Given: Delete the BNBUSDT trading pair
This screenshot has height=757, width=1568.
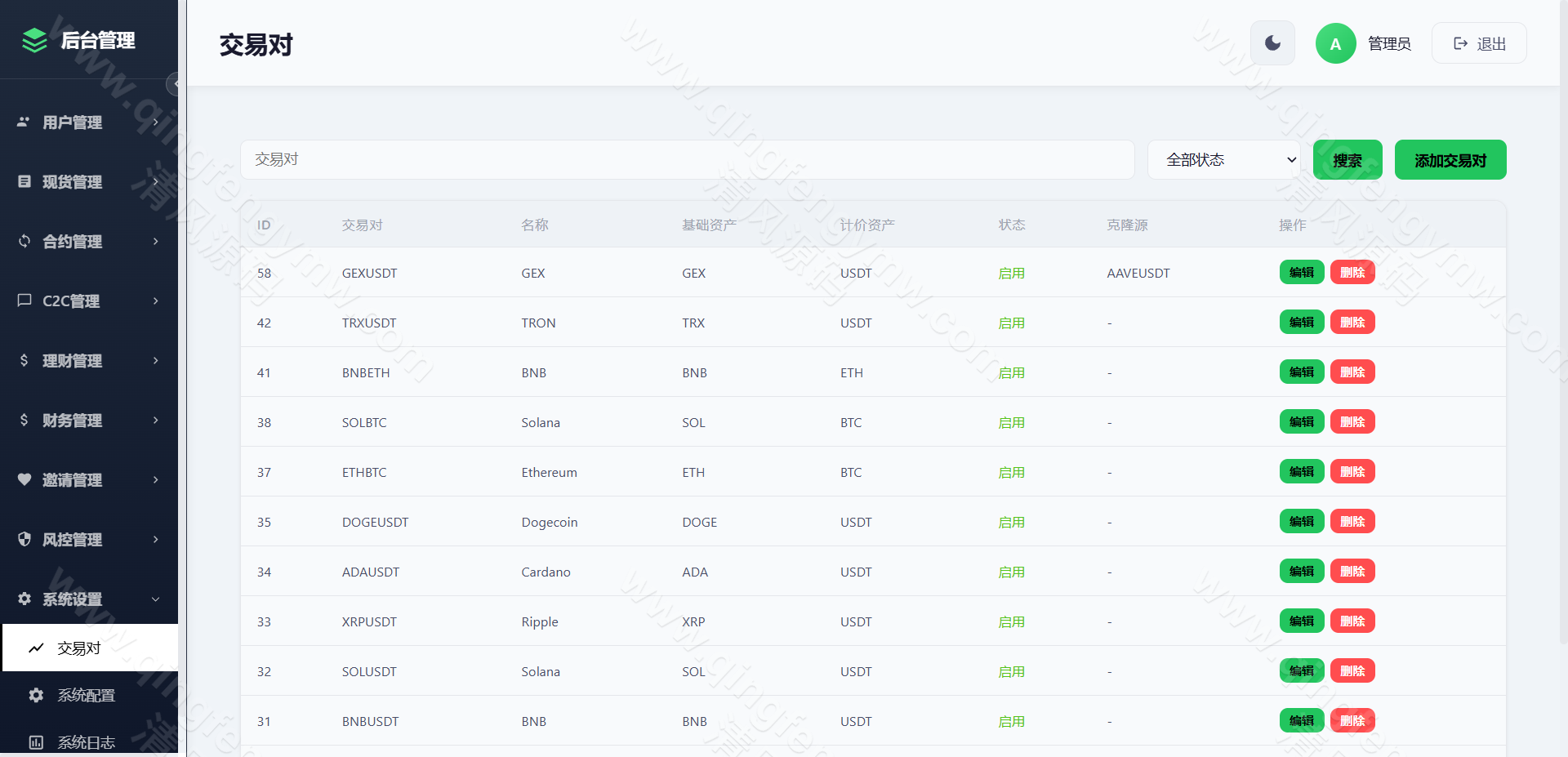Looking at the screenshot, I should tap(1352, 720).
